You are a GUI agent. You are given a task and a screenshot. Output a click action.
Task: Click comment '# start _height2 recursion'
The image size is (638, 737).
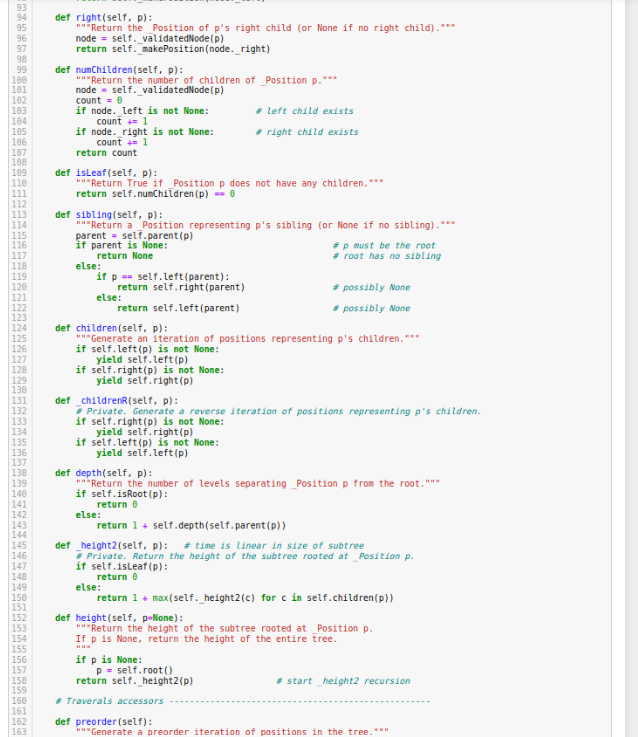click(x=343, y=681)
